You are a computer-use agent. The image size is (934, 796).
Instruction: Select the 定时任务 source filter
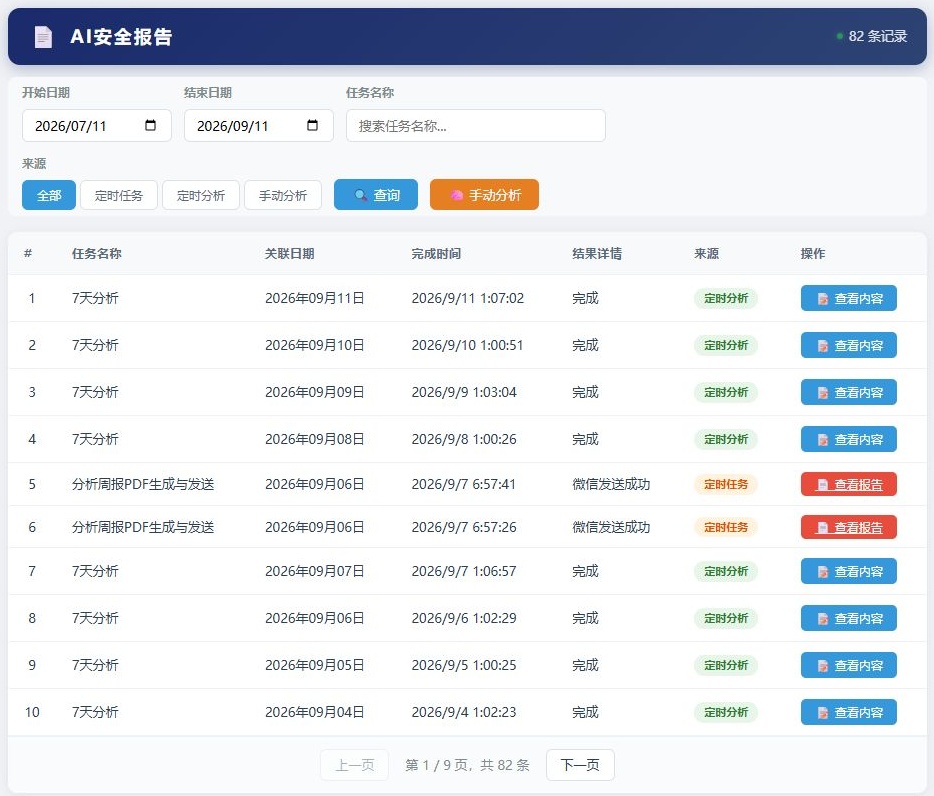coord(119,195)
